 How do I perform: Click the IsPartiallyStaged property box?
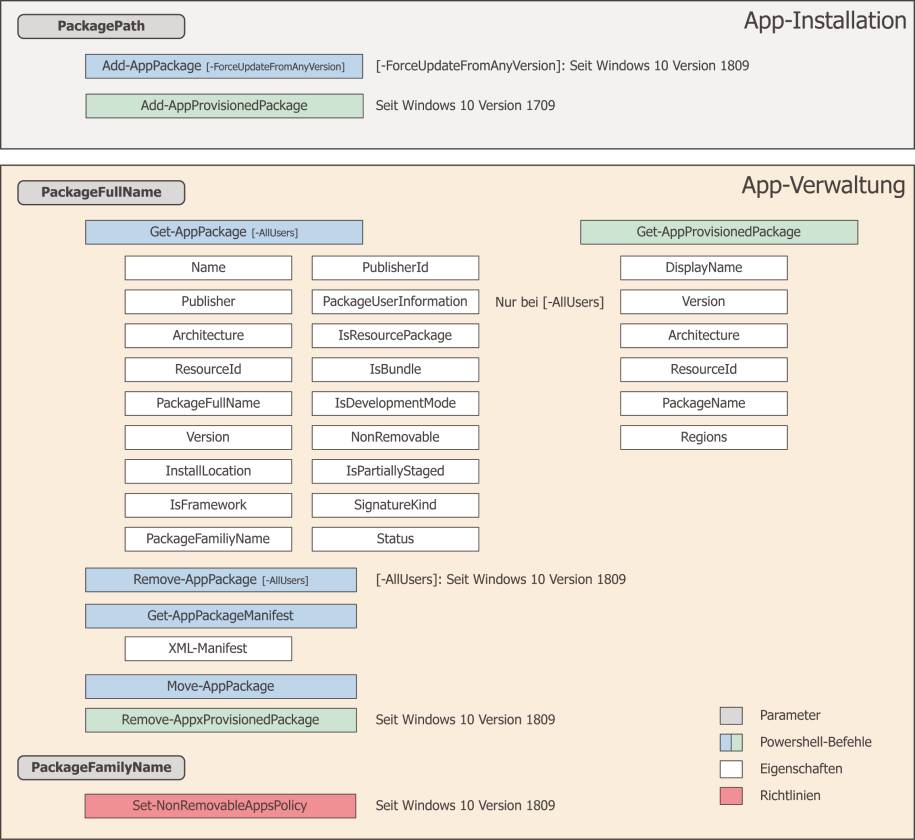[395, 470]
